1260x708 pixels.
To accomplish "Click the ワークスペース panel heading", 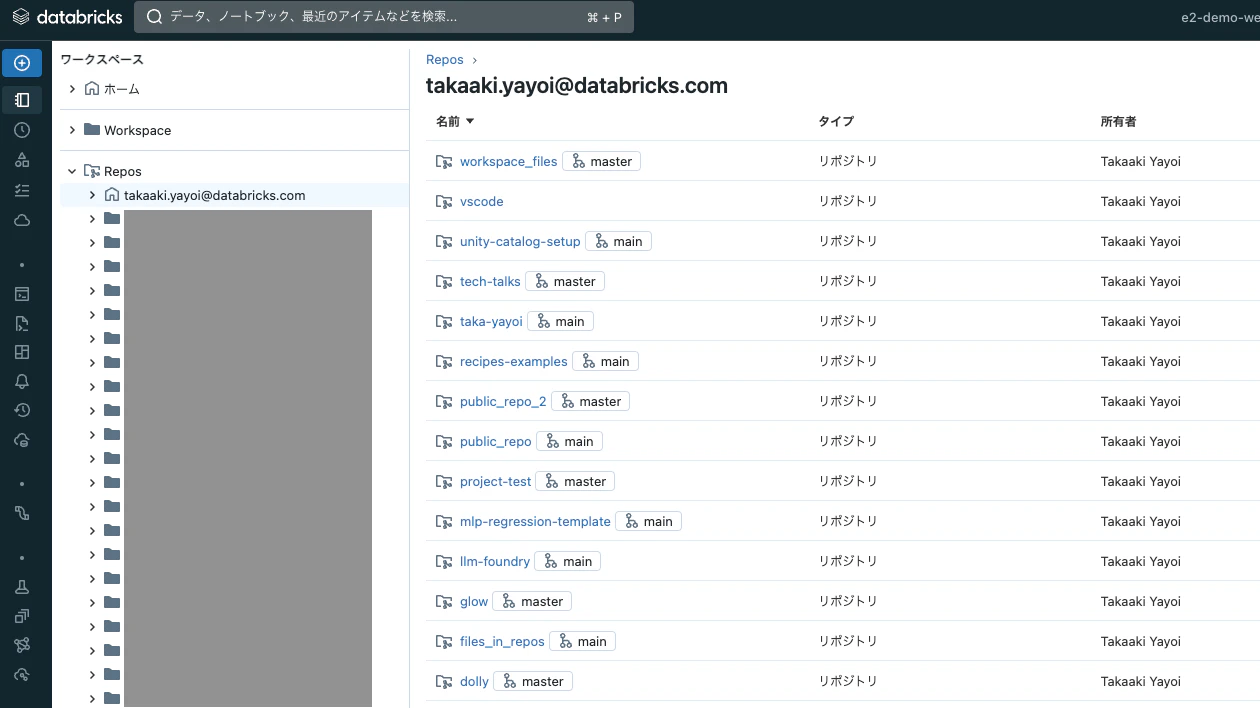I will click(102, 60).
